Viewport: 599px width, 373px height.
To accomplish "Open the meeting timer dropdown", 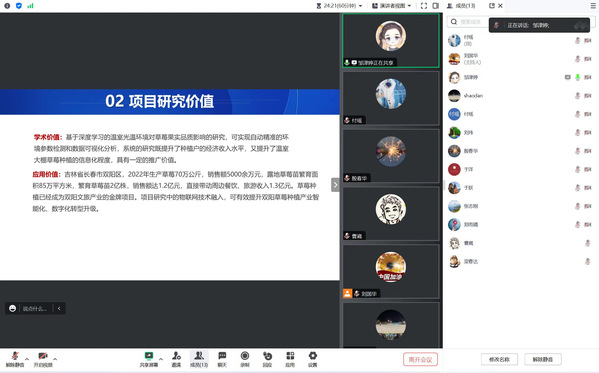I will pyautogui.click(x=339, y=6).
